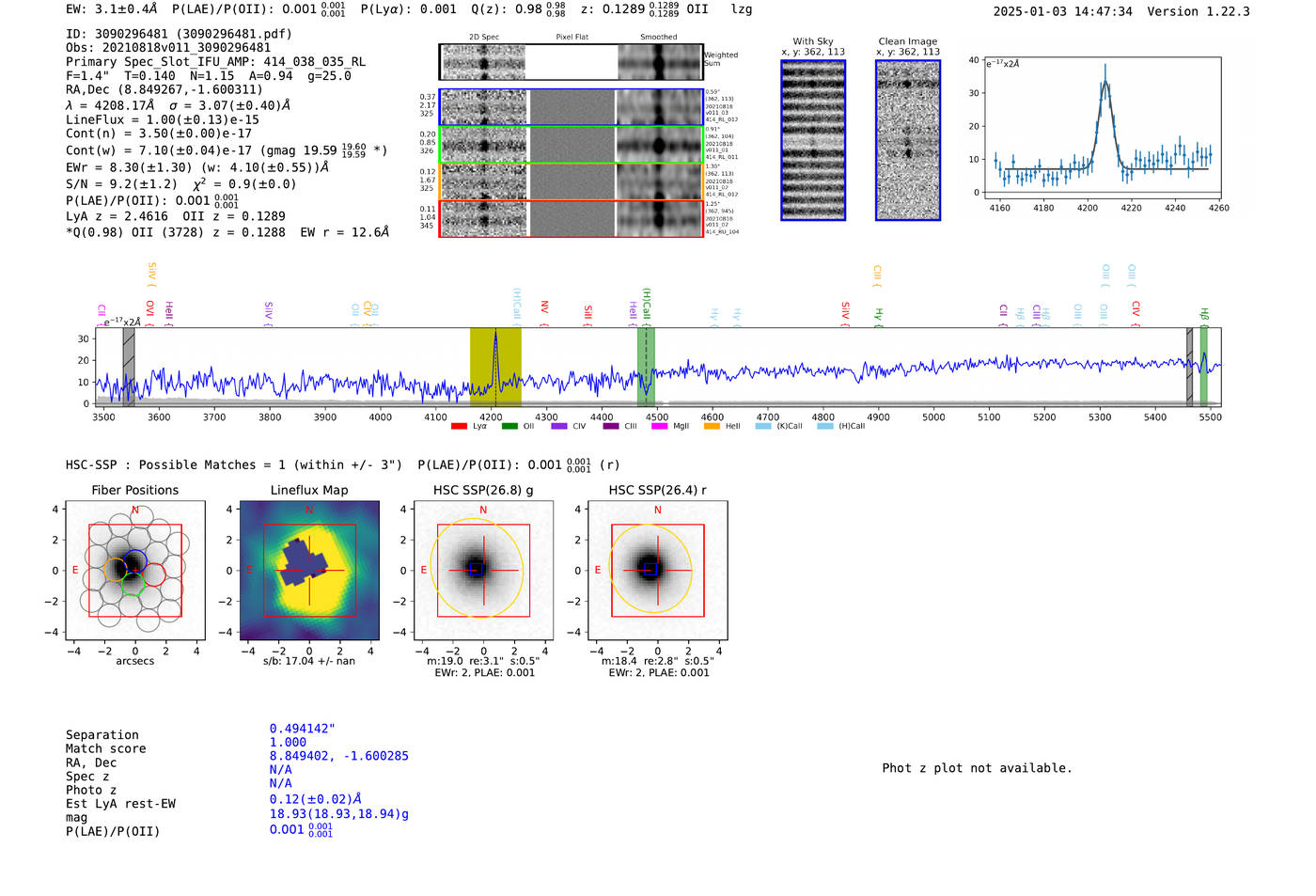This screenshot has width=1316, height=896.
Task: Click the m:18.4 re:2.8" s:0.5" caption
Action: click(x=657, y=661)
